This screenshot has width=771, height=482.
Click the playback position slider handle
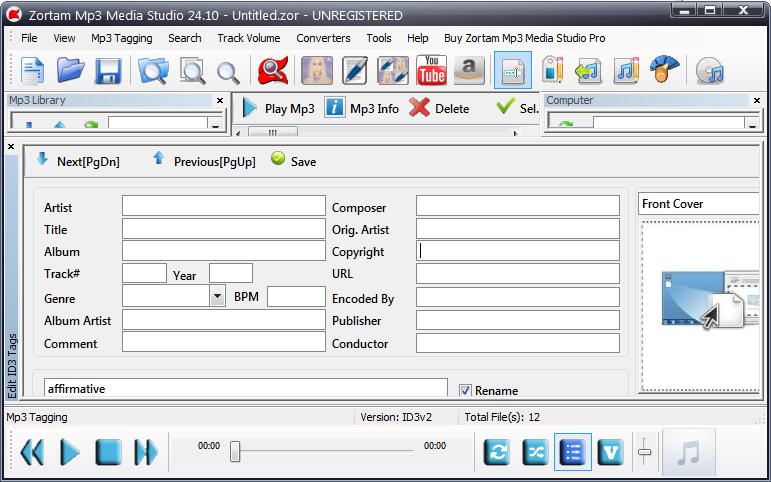235,451
